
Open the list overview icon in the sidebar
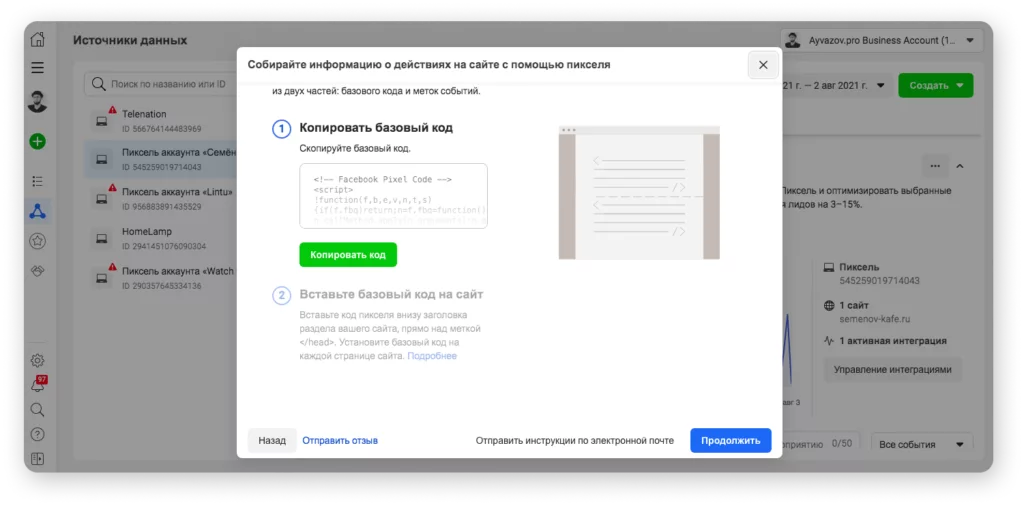click(x=38, y=182)
